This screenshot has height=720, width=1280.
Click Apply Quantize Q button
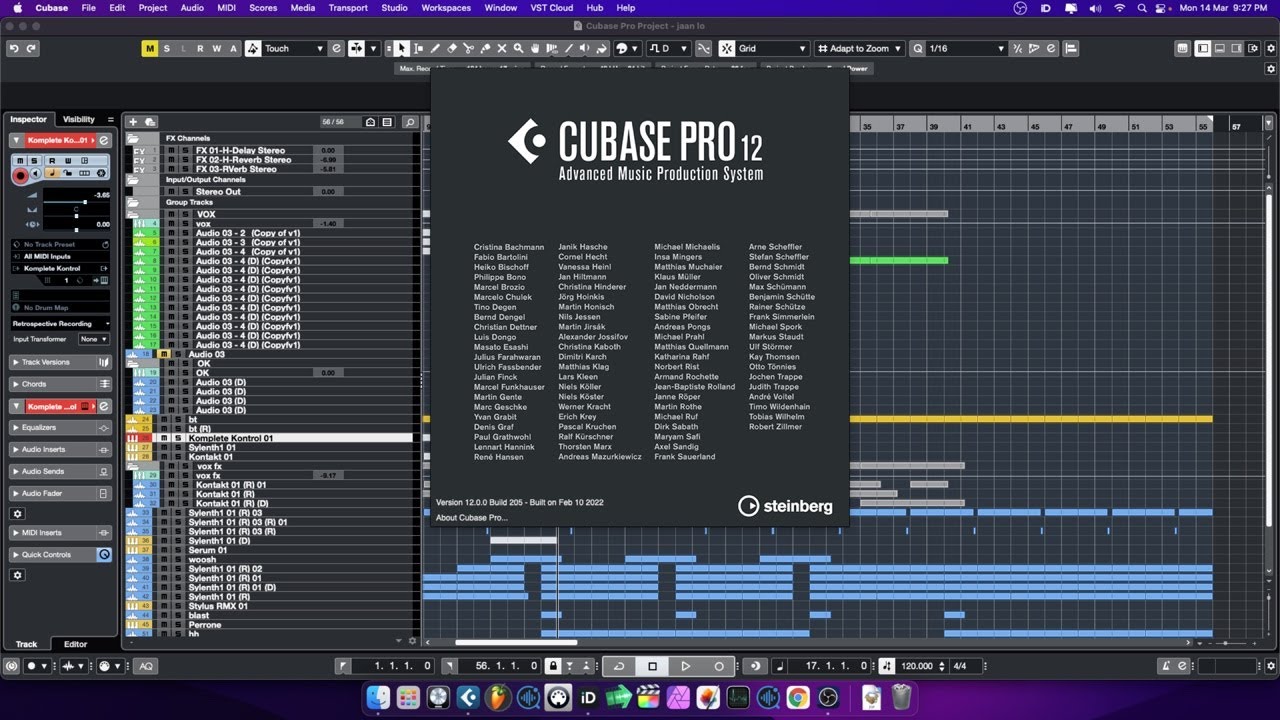[x=917, y=48]
